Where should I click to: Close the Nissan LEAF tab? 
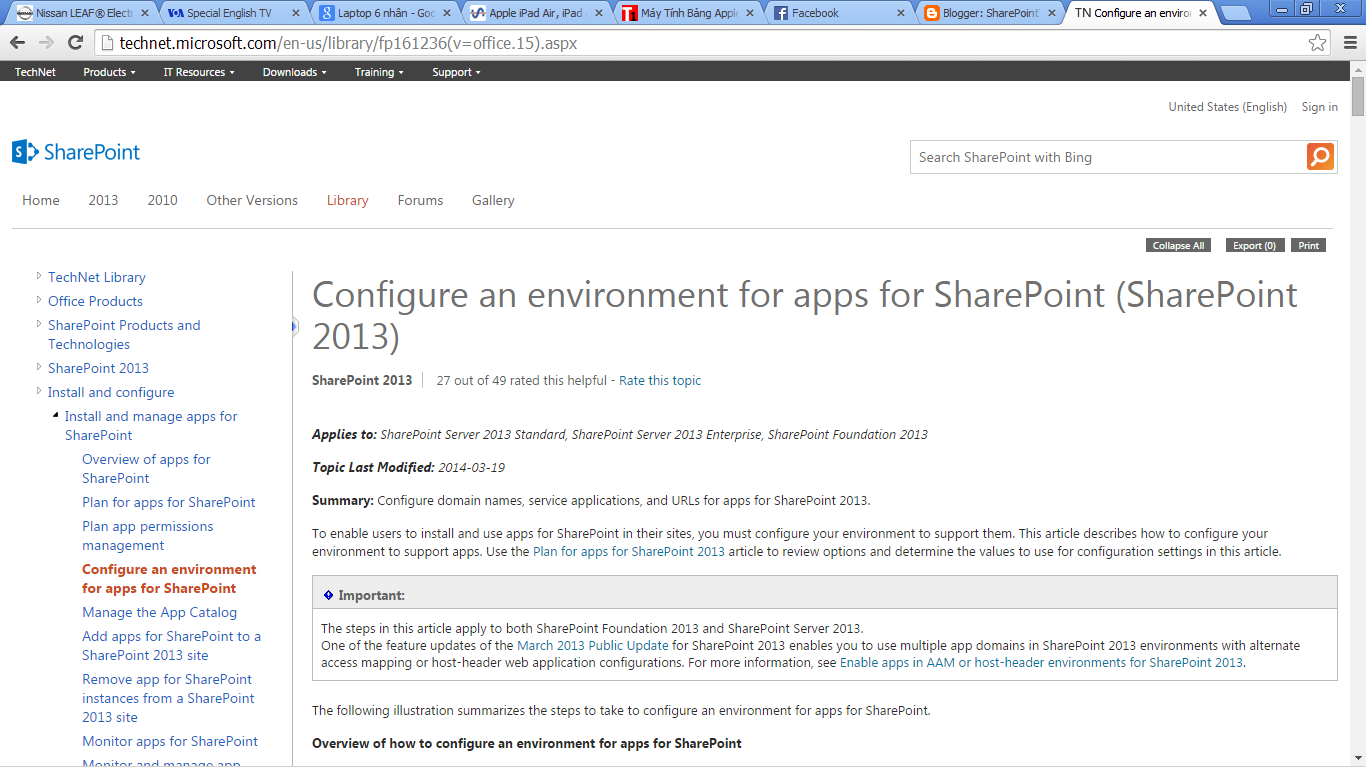tap(144, 13)
